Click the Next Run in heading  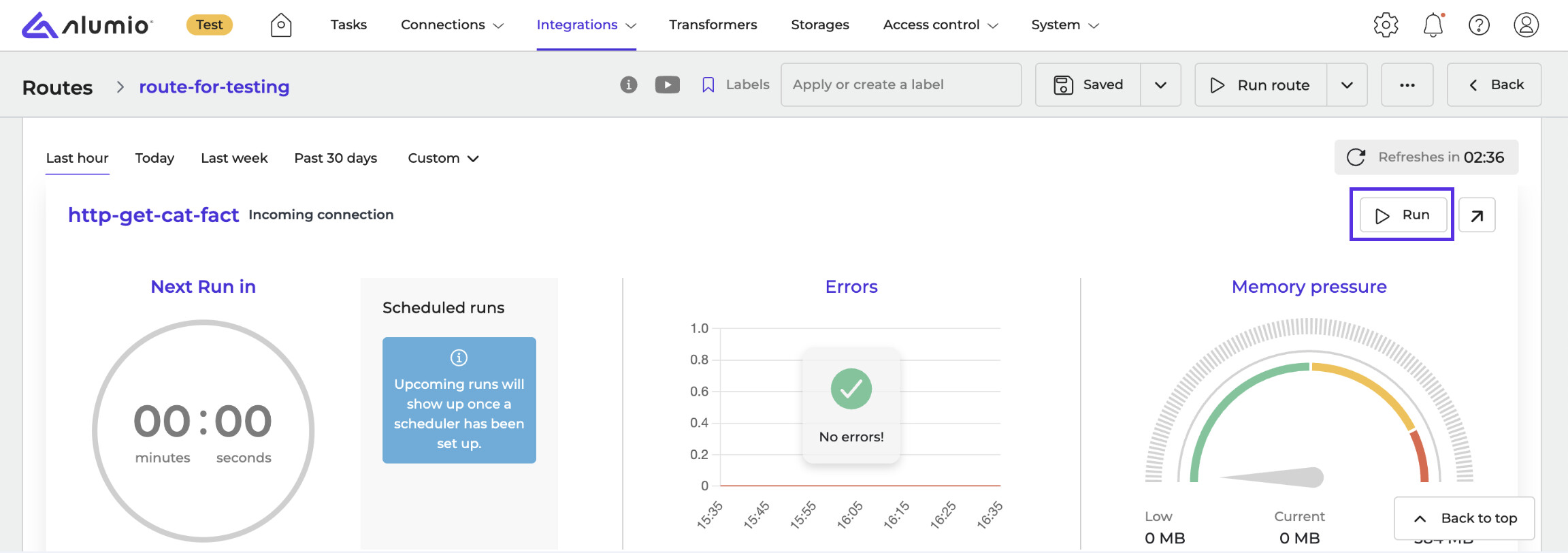pyautogui.click(x=203, y=287)
